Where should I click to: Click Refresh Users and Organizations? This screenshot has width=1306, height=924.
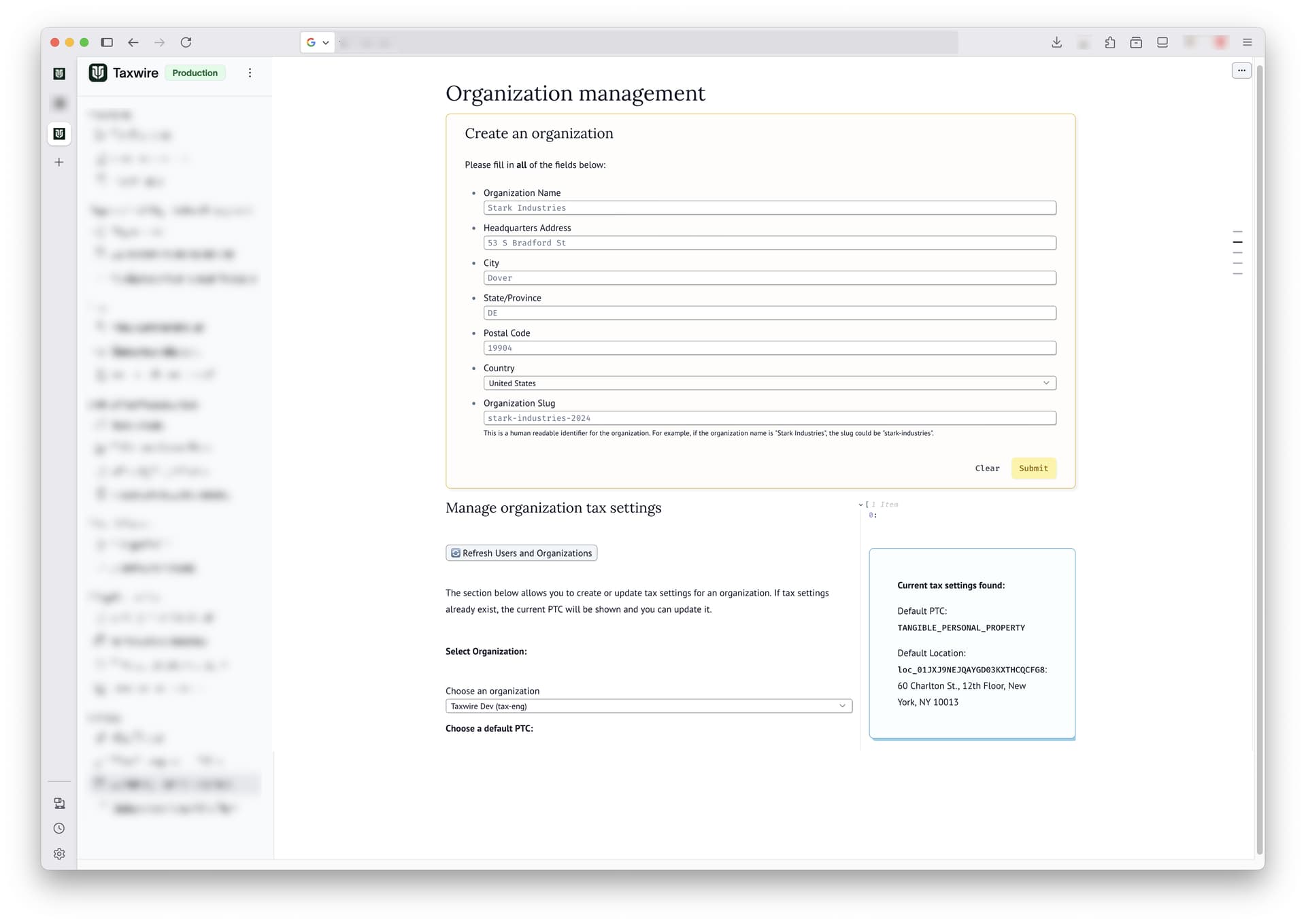click(x=520, y=553)
